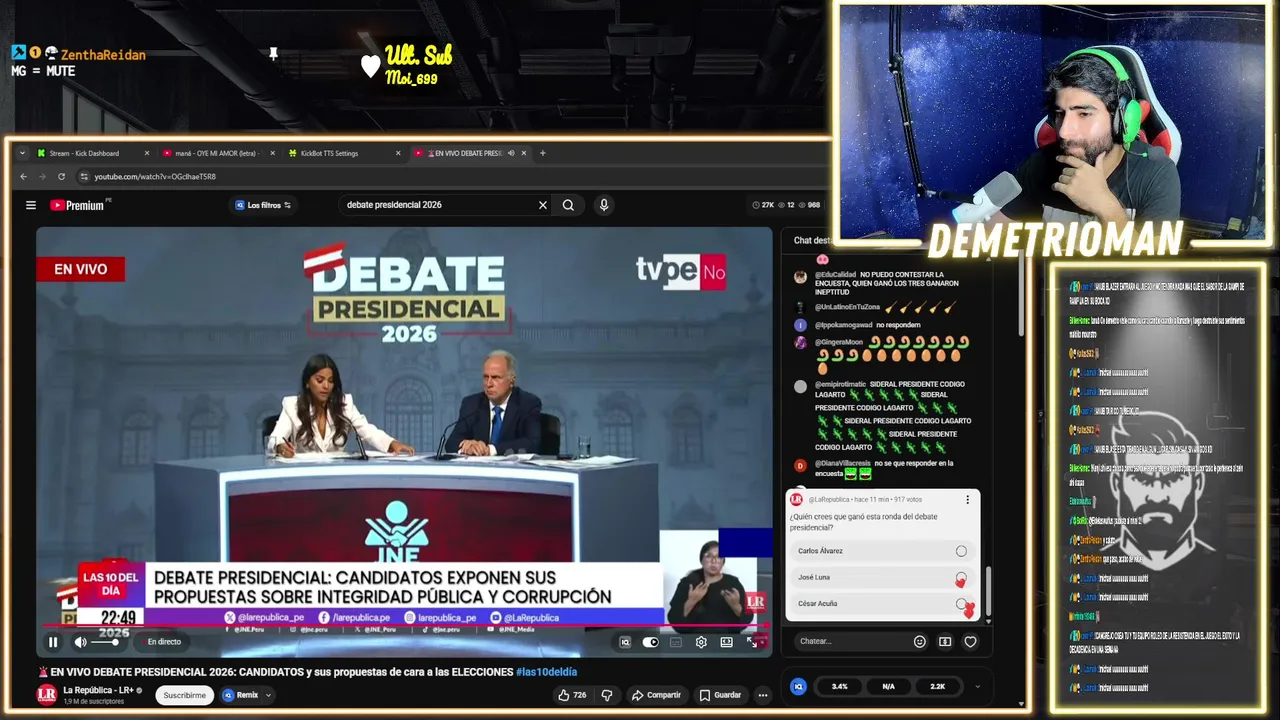Go back with browser back arrow
1280x720 pixels.
click(x=23, y=177)
